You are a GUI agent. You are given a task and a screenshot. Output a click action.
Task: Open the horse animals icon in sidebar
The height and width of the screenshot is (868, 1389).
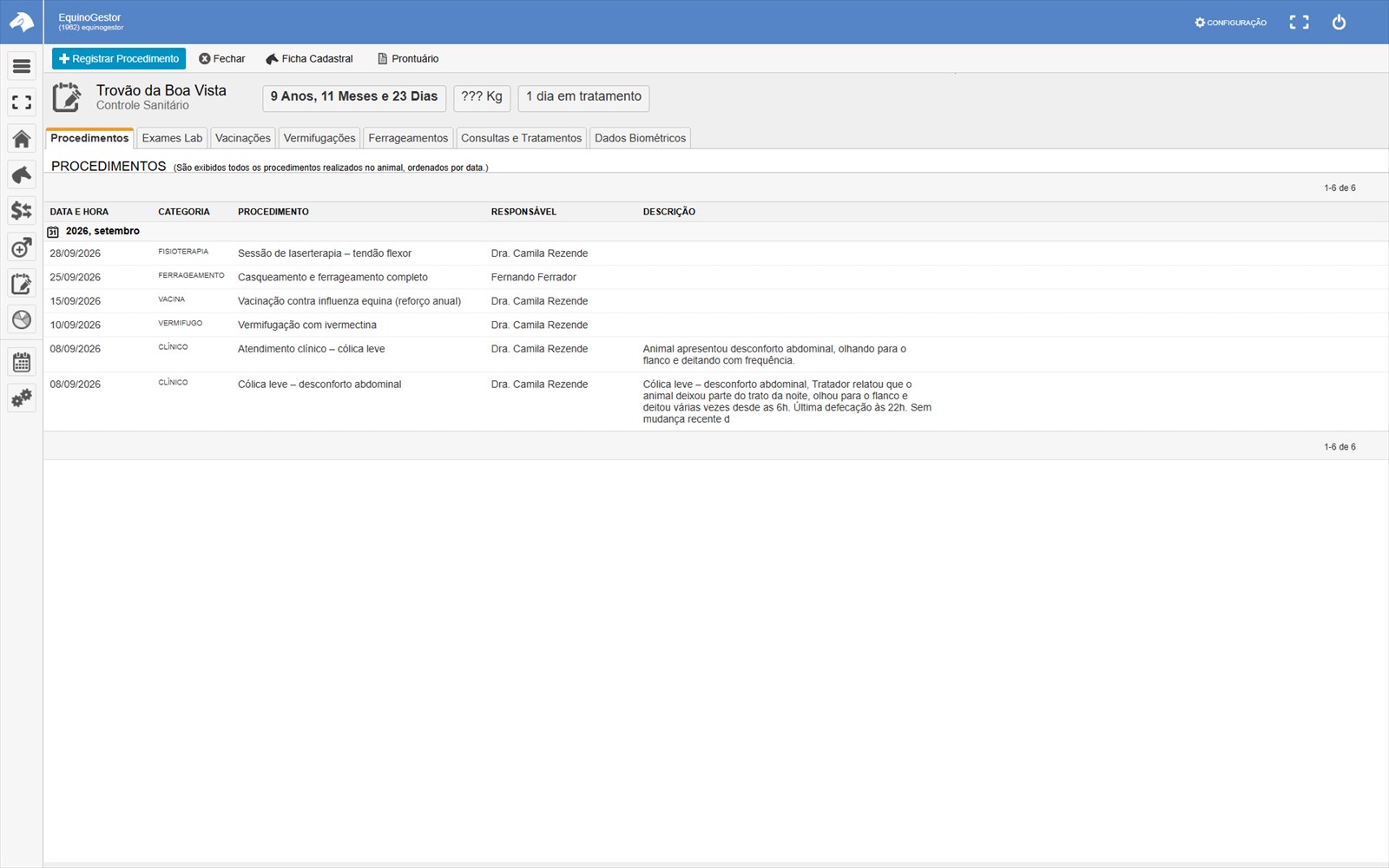click(22, 174)
